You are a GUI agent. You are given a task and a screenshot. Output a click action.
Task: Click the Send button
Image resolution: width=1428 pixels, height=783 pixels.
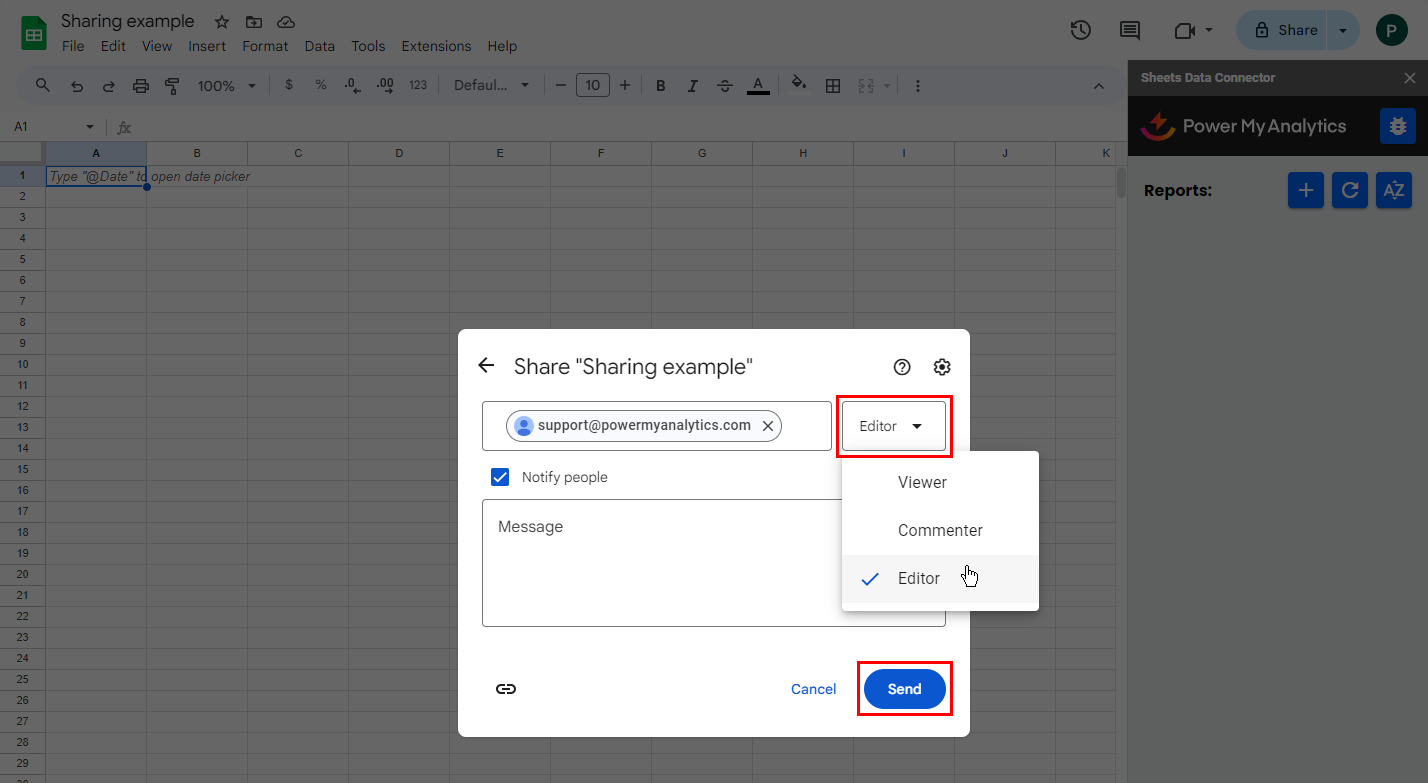tap(904, 689)
